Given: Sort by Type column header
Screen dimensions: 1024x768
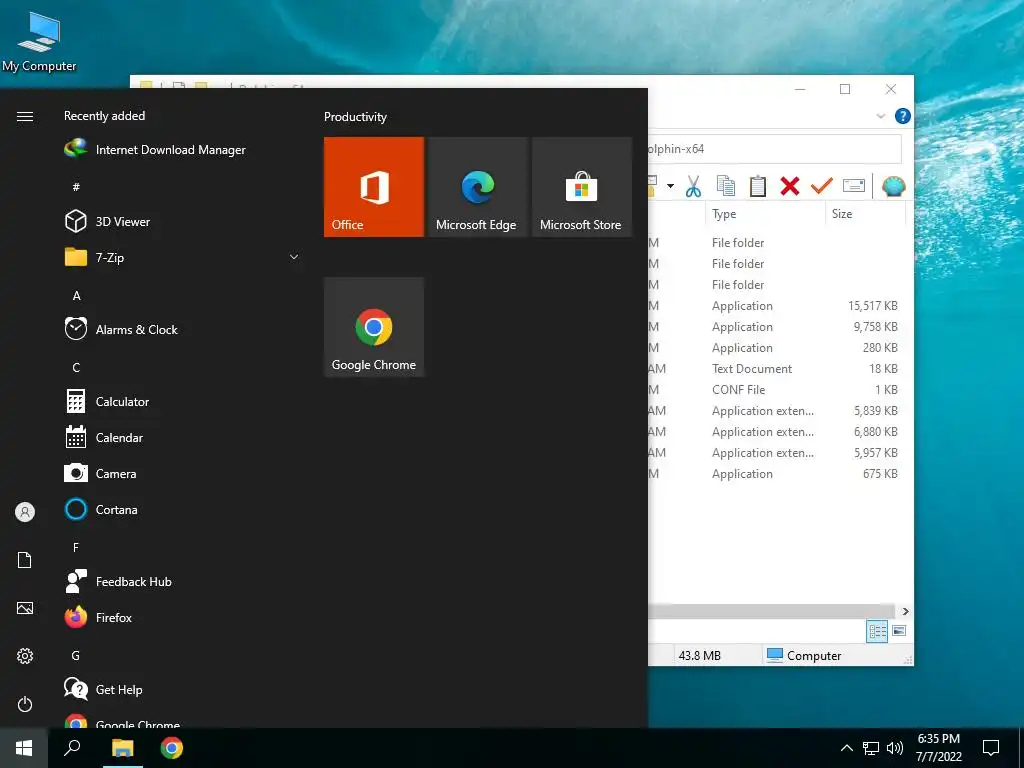Looking at the screenshot, I should tap(765, 214).
